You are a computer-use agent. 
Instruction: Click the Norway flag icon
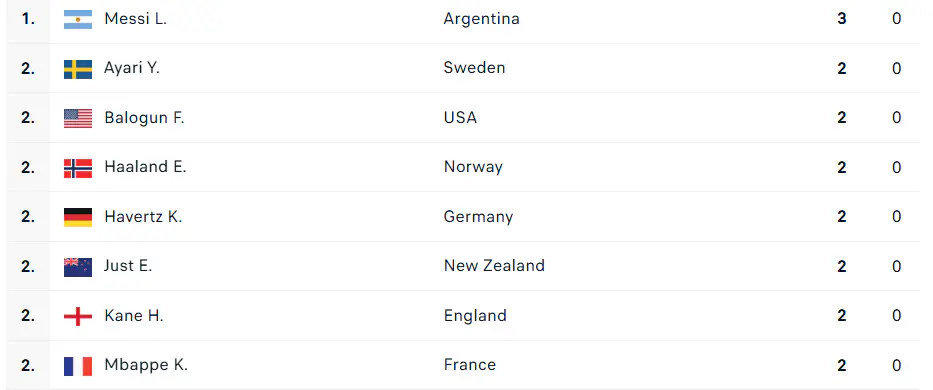[x=78, y=168]
